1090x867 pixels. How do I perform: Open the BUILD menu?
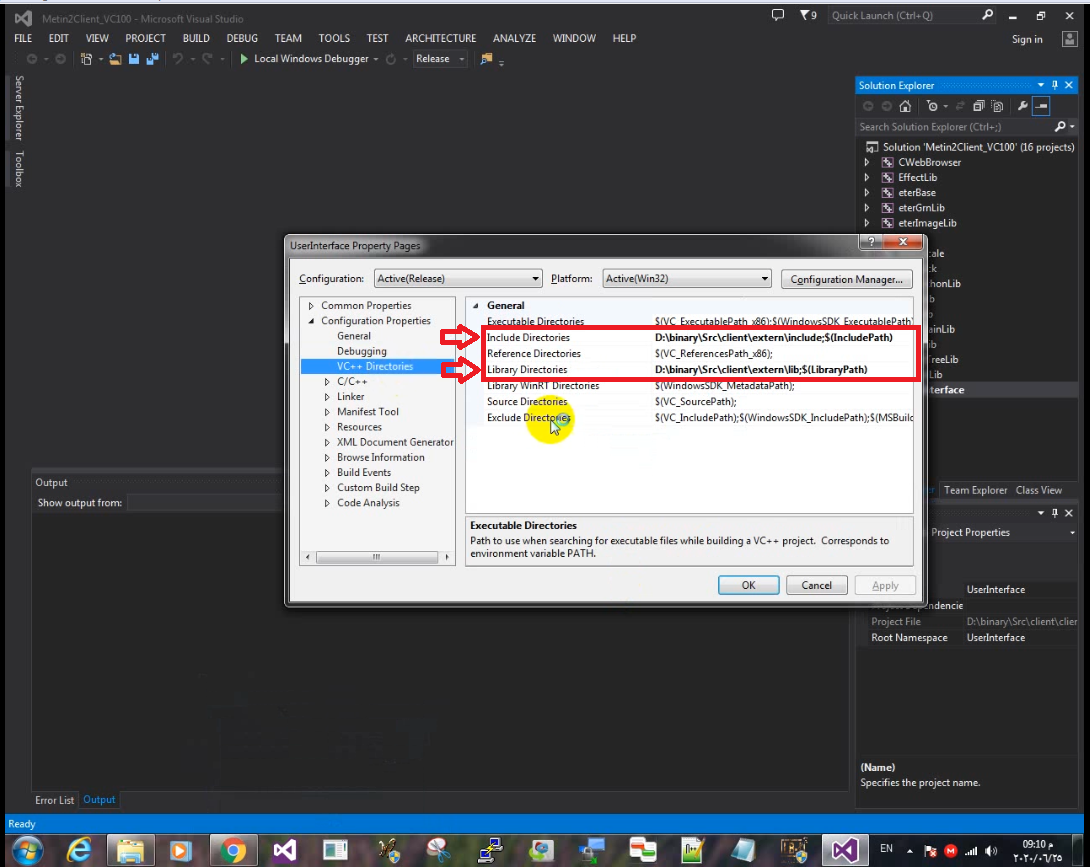196,38
